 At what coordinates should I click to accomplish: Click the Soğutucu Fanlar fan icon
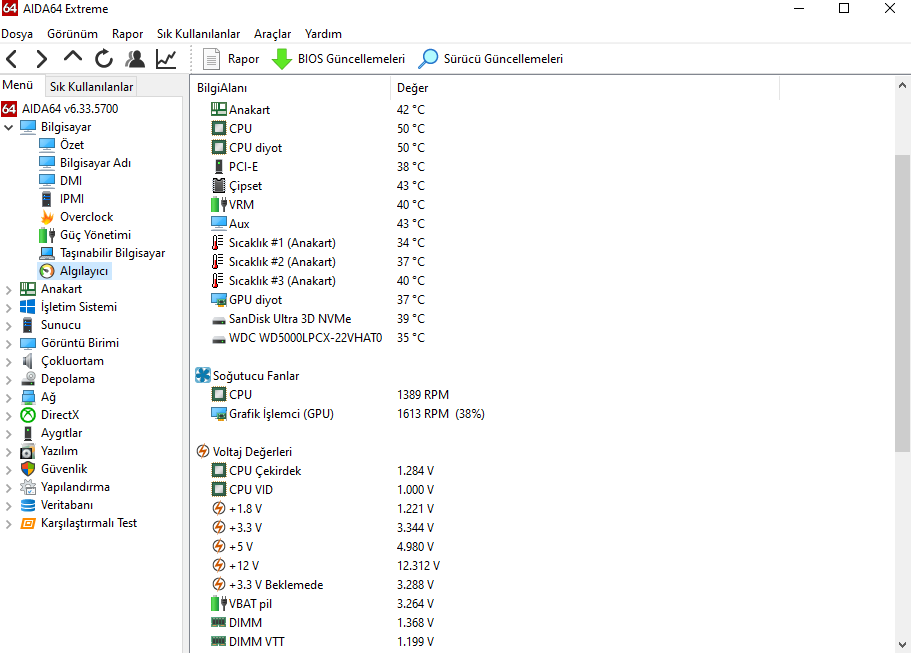coord(203,375)
